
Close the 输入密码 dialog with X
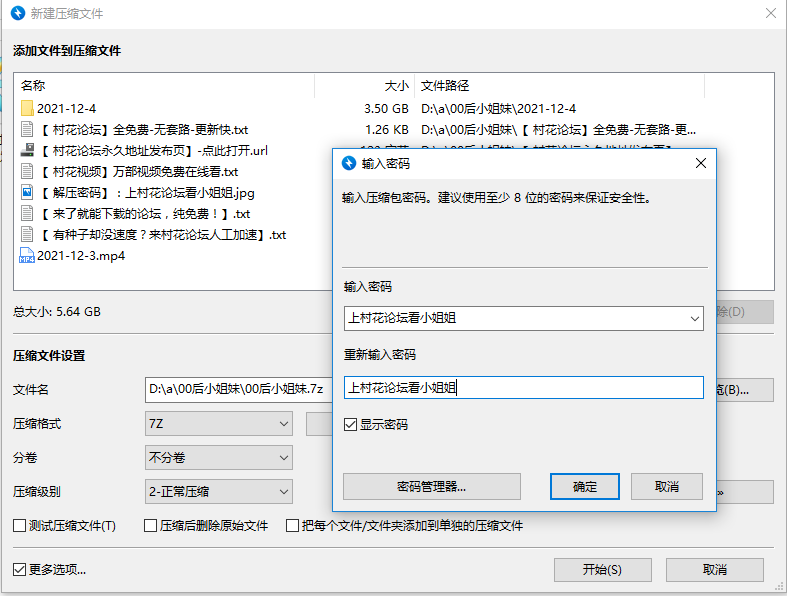point(701,163)
